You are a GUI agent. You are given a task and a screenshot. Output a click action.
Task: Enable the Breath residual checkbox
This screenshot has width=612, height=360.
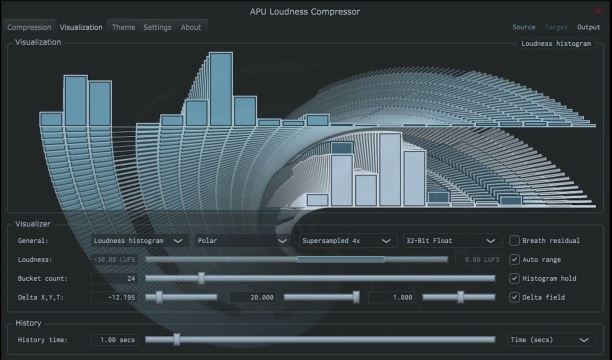[514, 241]
